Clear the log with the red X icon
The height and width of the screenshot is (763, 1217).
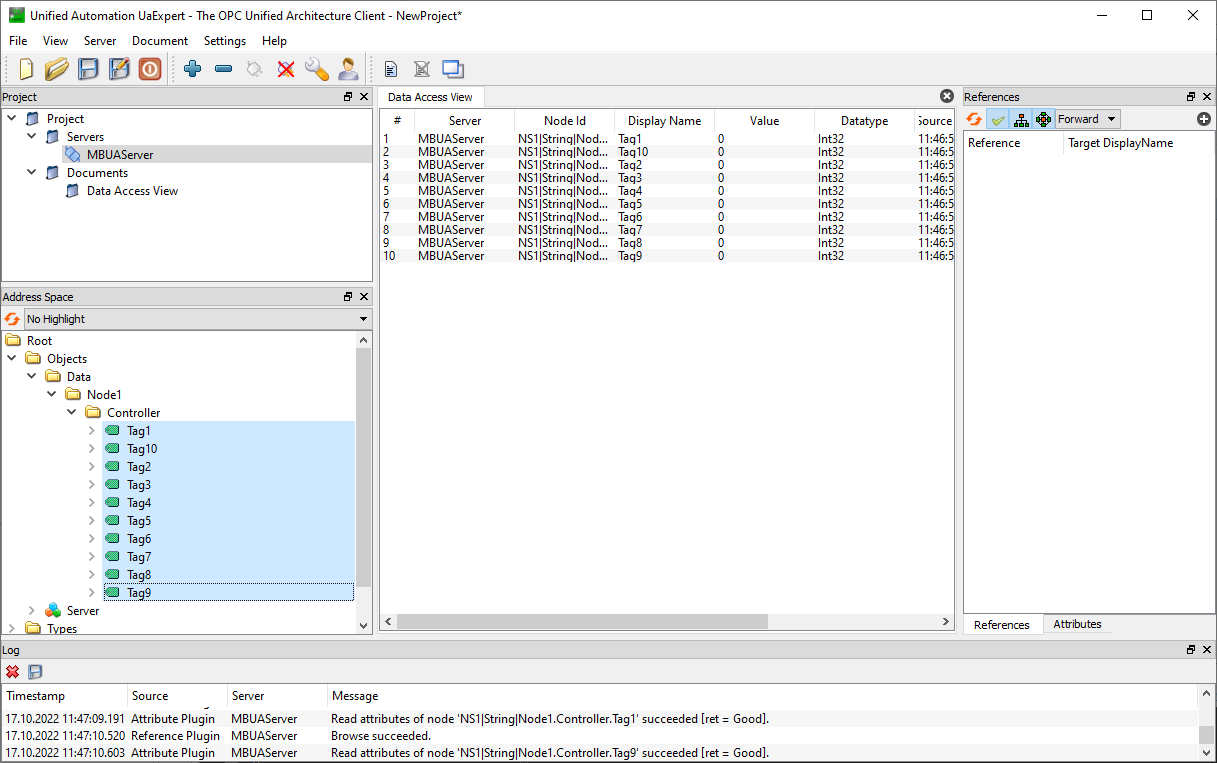click(13, 672)
